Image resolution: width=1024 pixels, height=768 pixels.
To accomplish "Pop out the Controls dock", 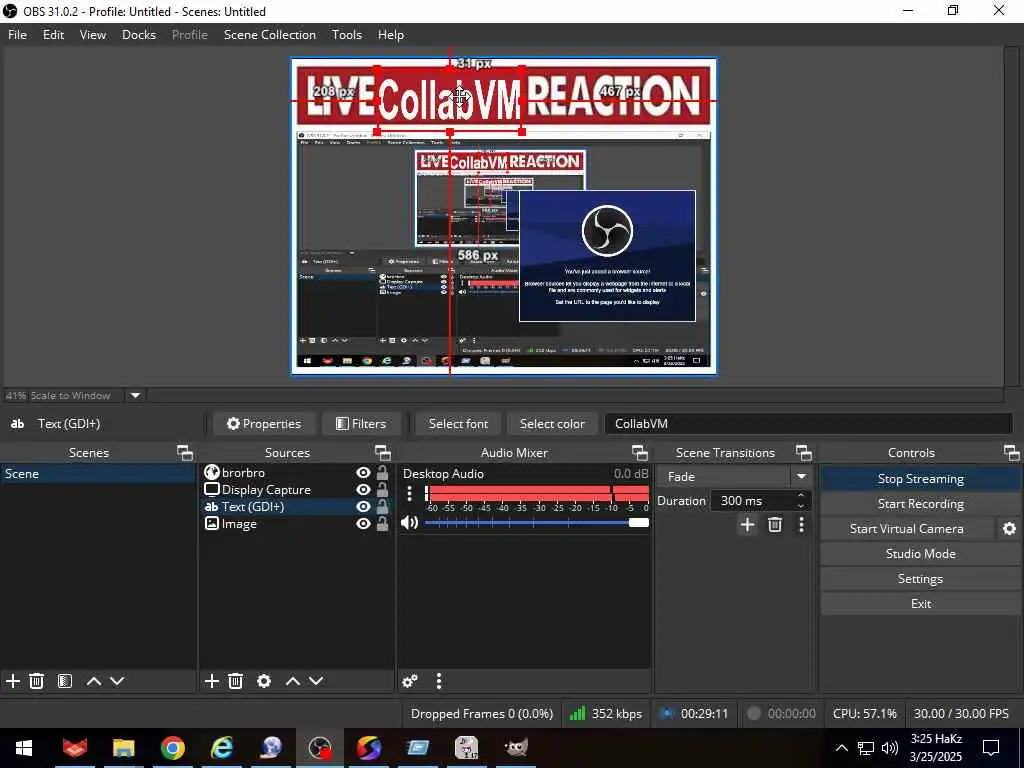I will click(x=1011, y=453).
